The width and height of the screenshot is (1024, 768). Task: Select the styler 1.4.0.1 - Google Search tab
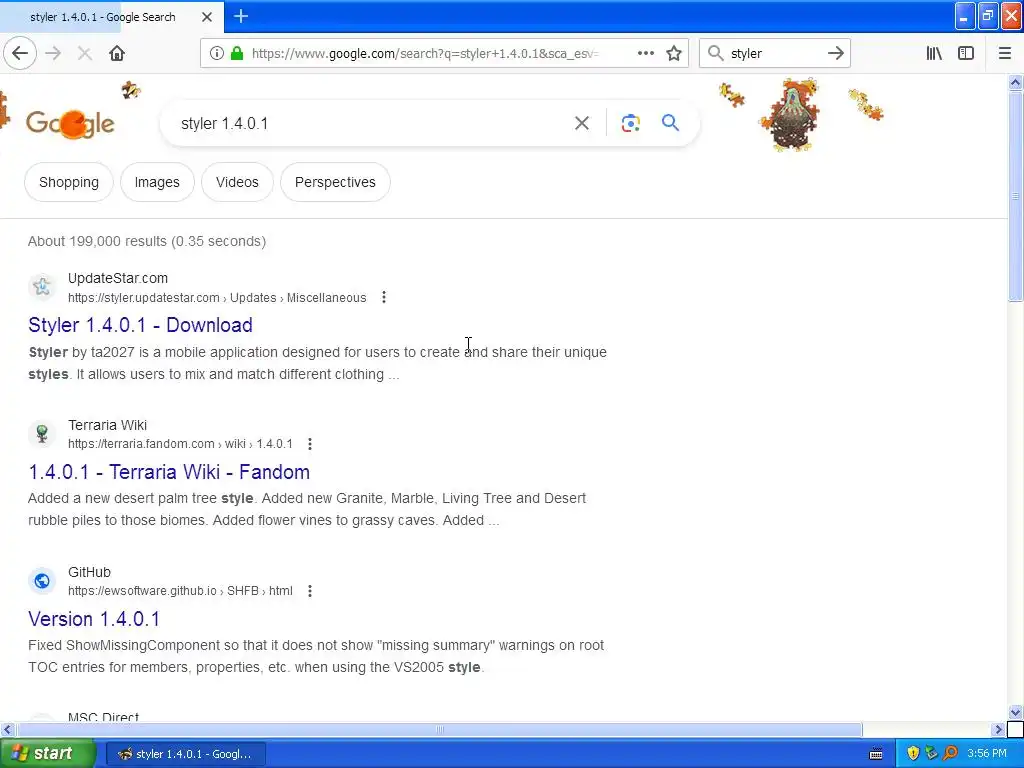point(103,17)
